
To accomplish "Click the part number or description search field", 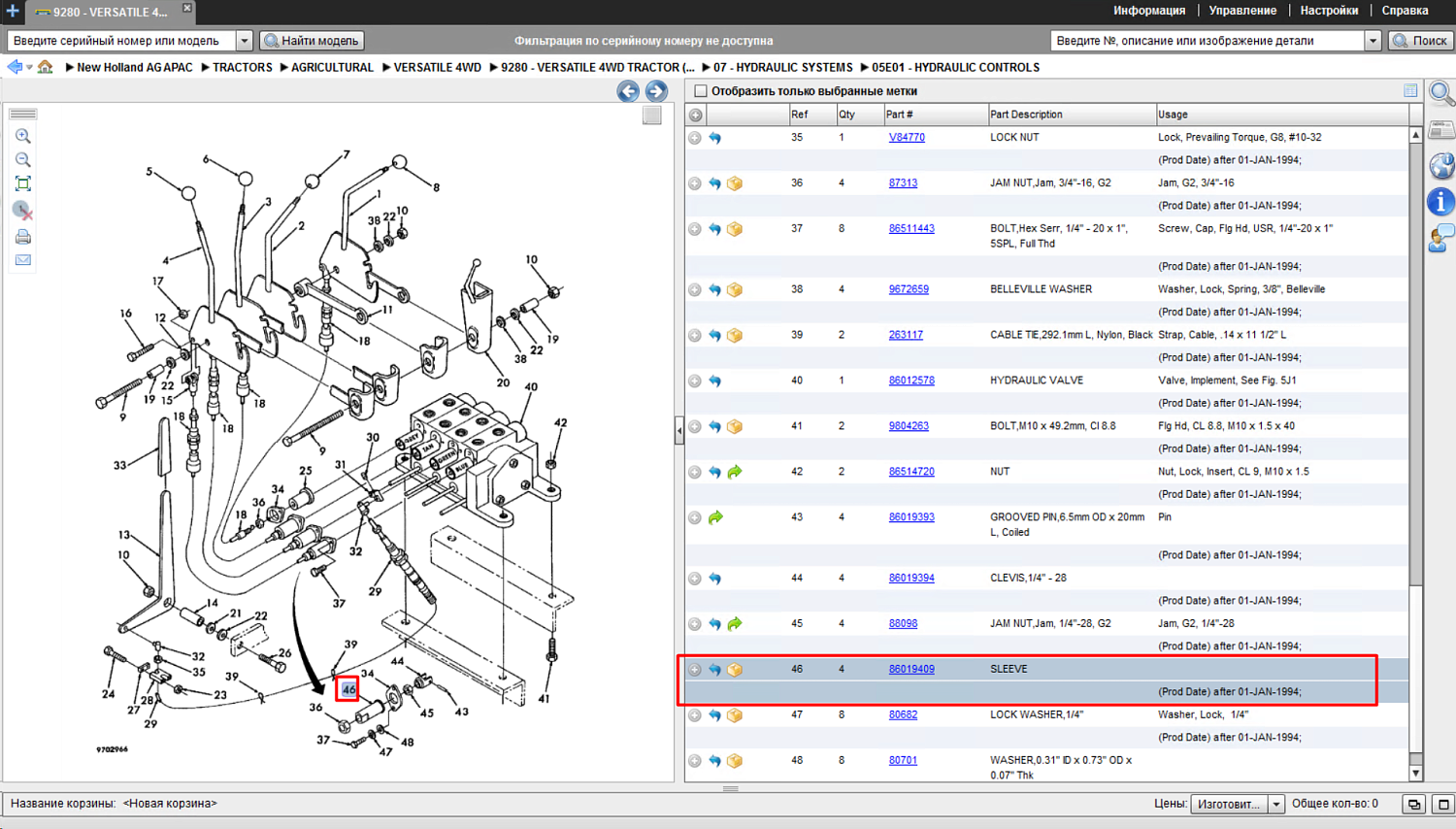I will (1208, 41).
